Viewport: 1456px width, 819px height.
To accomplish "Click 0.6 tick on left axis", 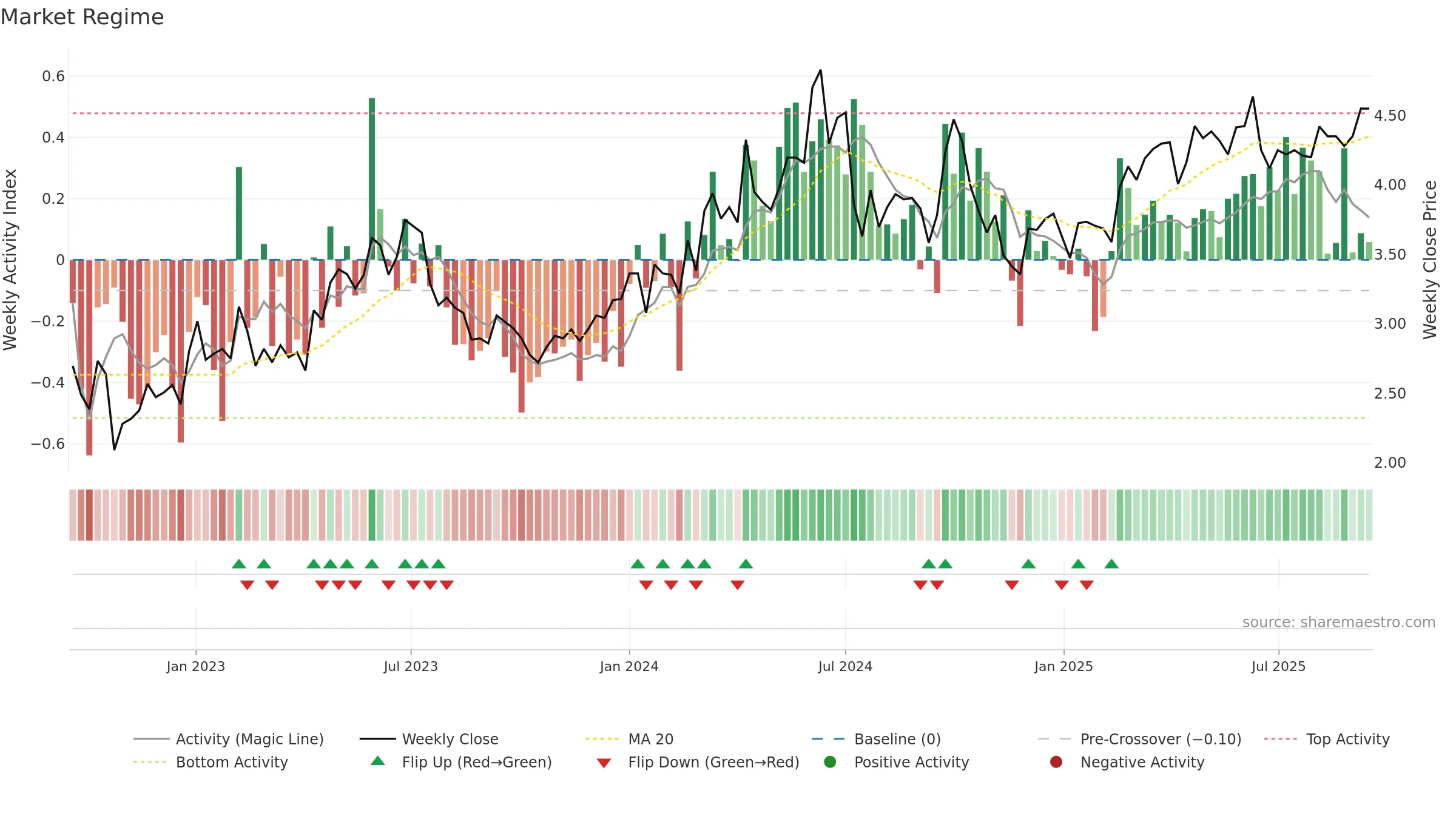I will (53, 76).
